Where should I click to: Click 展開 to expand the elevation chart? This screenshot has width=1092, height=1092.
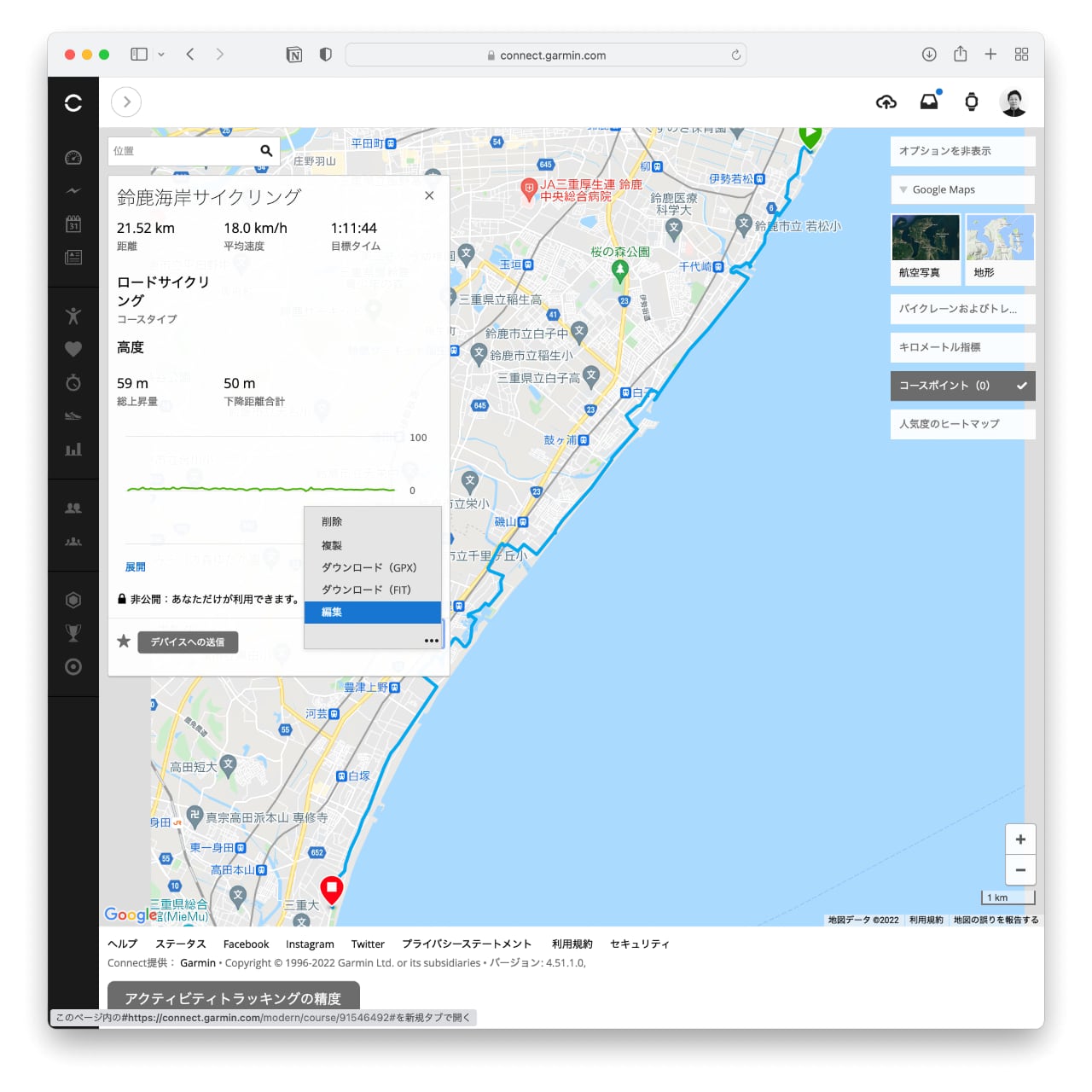136,567
